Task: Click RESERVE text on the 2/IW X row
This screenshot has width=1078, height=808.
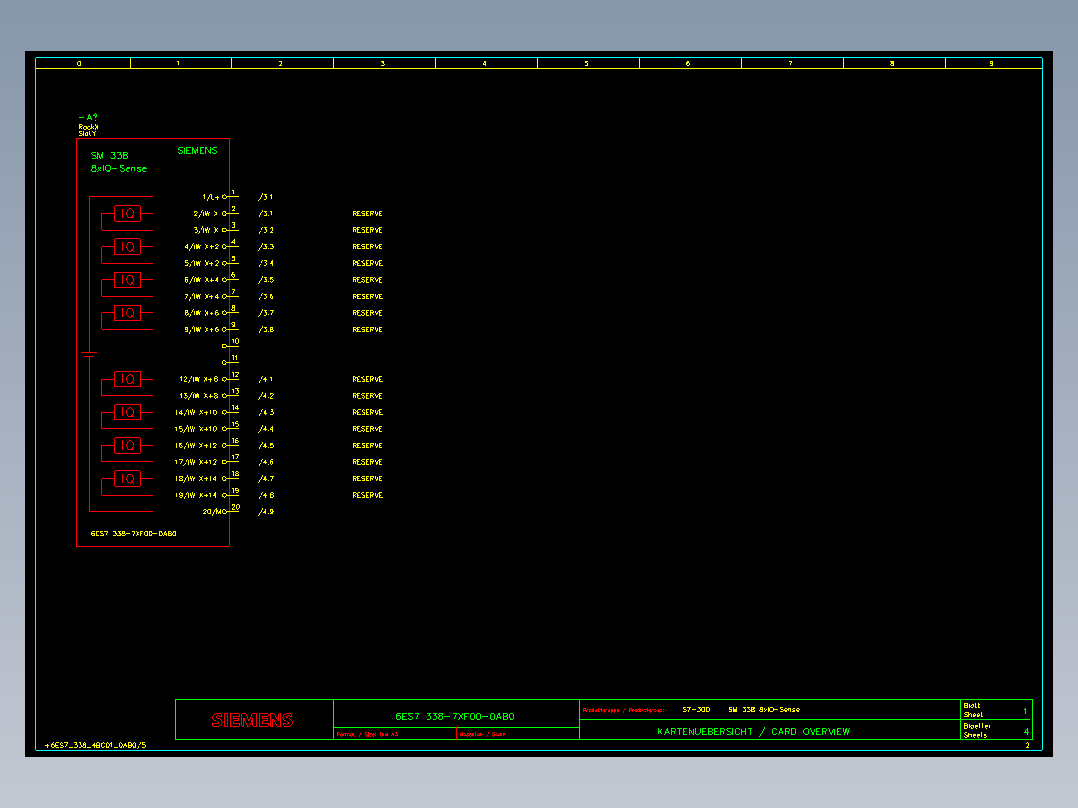Action: pos(367,214)
